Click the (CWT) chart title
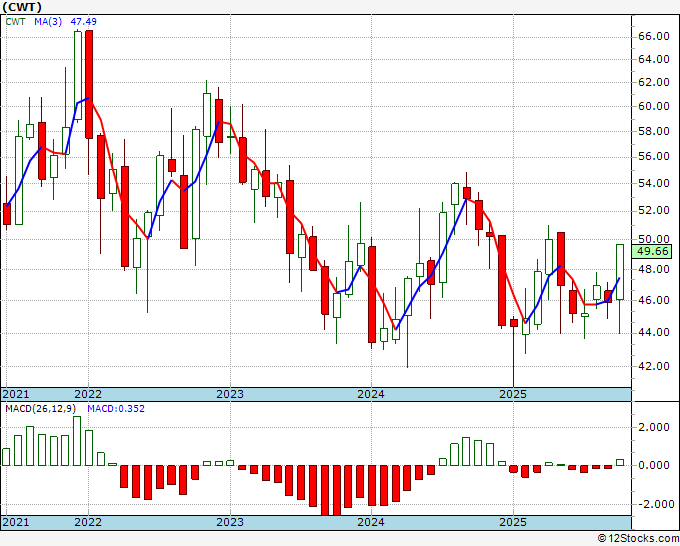680x546 pixels. [x=22, y=7]
